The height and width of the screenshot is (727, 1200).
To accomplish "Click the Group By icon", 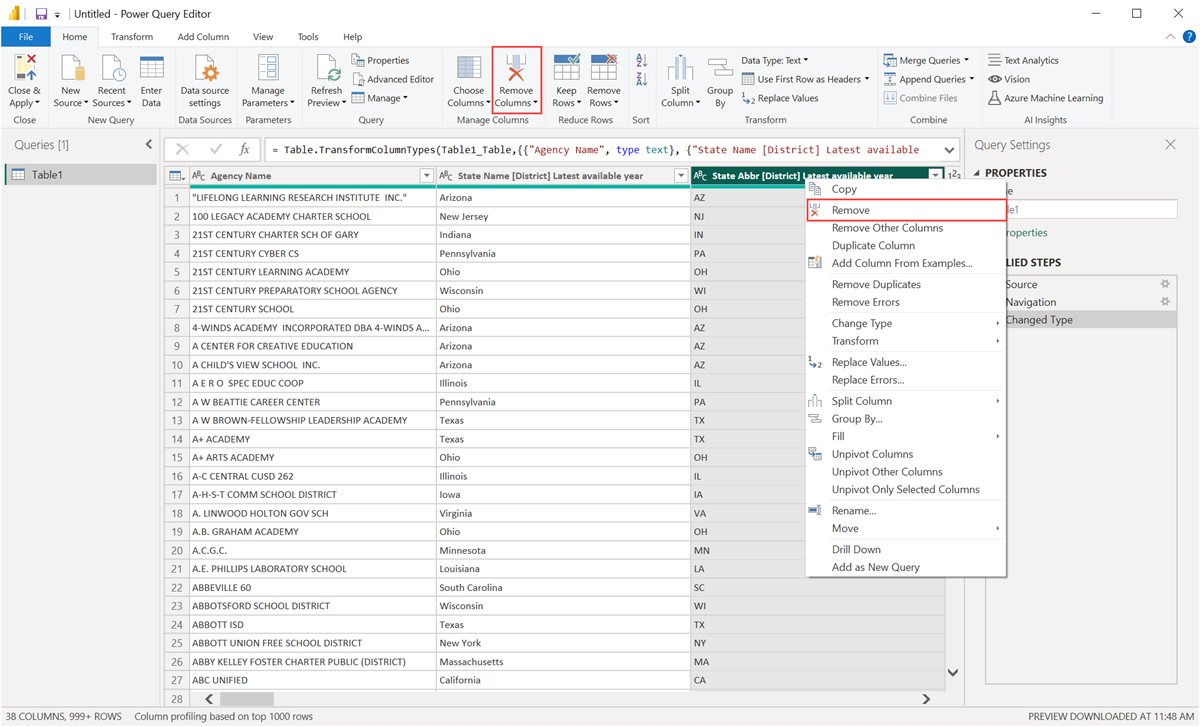I will click(720, 80).
